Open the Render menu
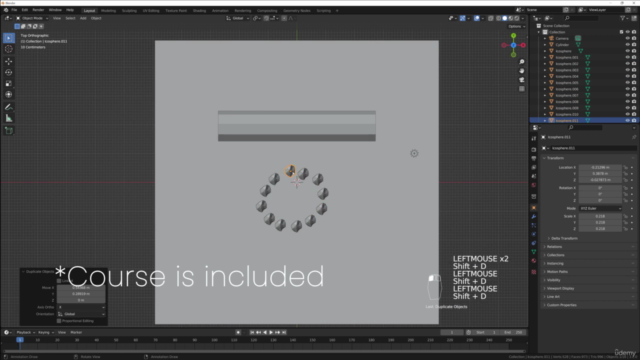Viewport: 640px width, 360px height. 38,10
